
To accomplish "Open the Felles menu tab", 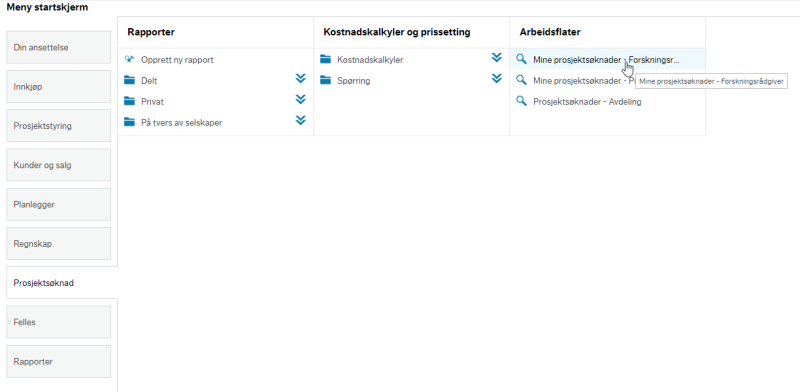I will [59, 322].
